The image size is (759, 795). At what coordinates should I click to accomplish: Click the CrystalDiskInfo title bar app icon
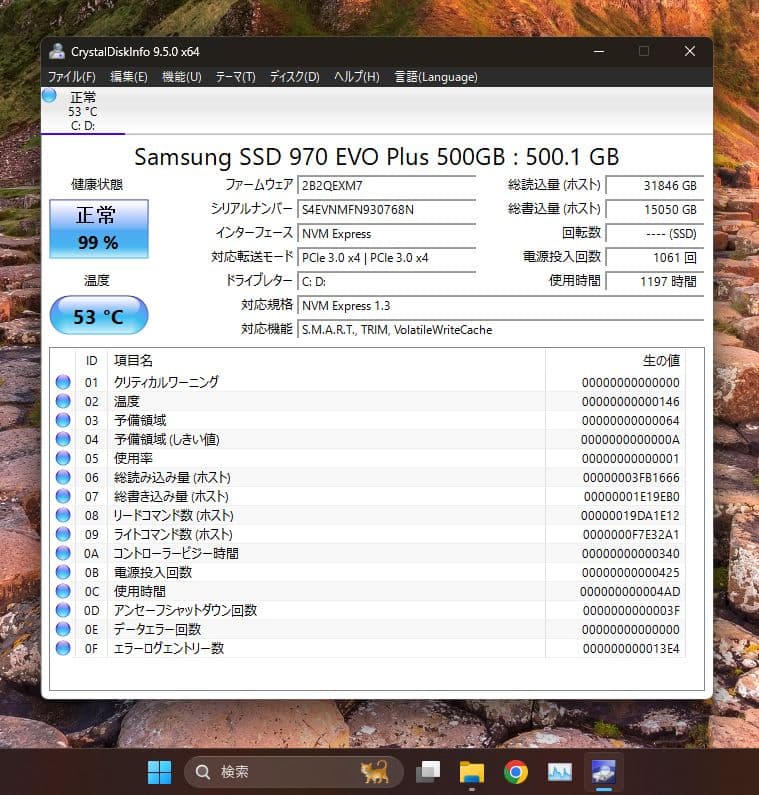tap(57, 51)
